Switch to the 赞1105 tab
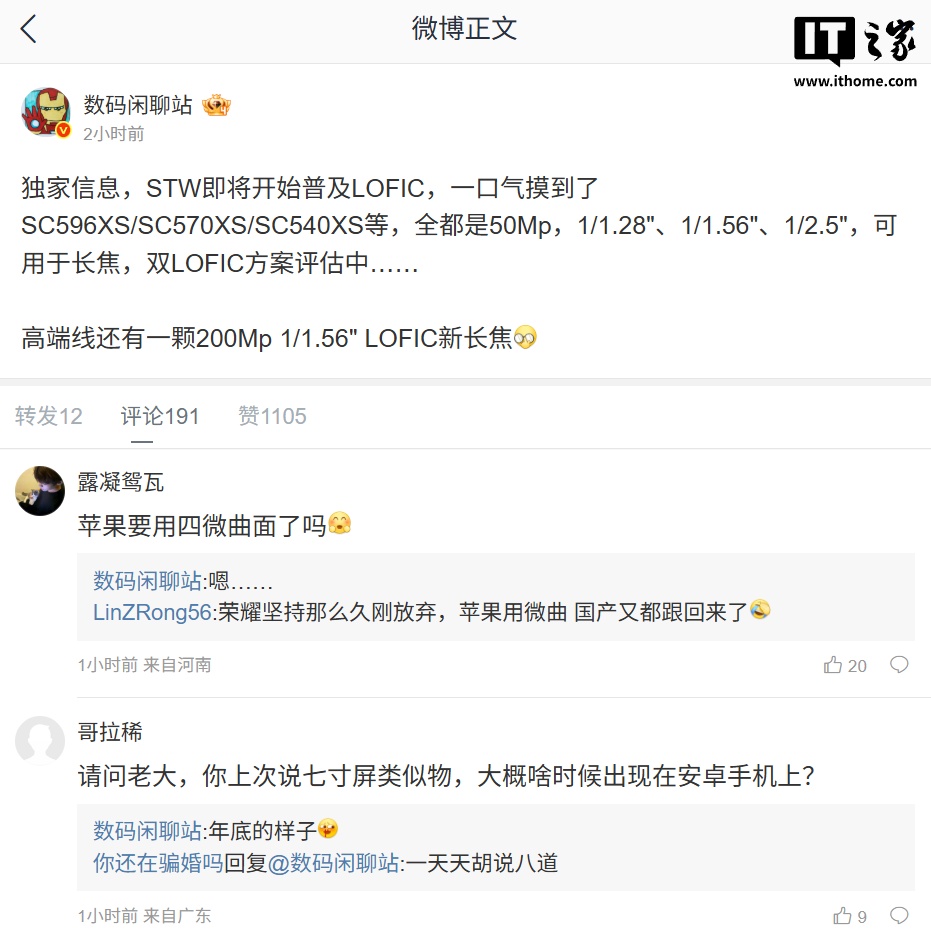931x948 pixels. 272,416
